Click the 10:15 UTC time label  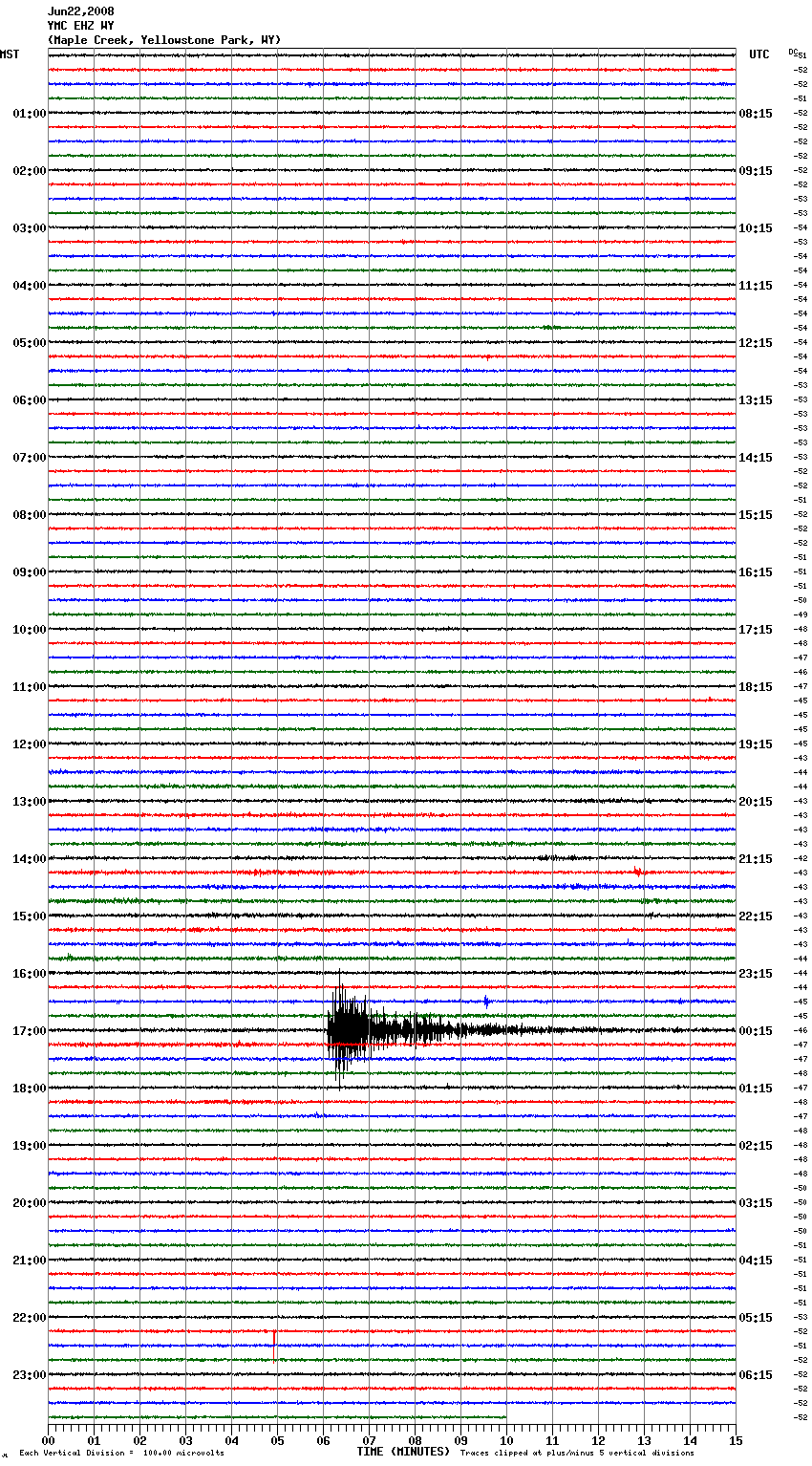tap(756, 228)
